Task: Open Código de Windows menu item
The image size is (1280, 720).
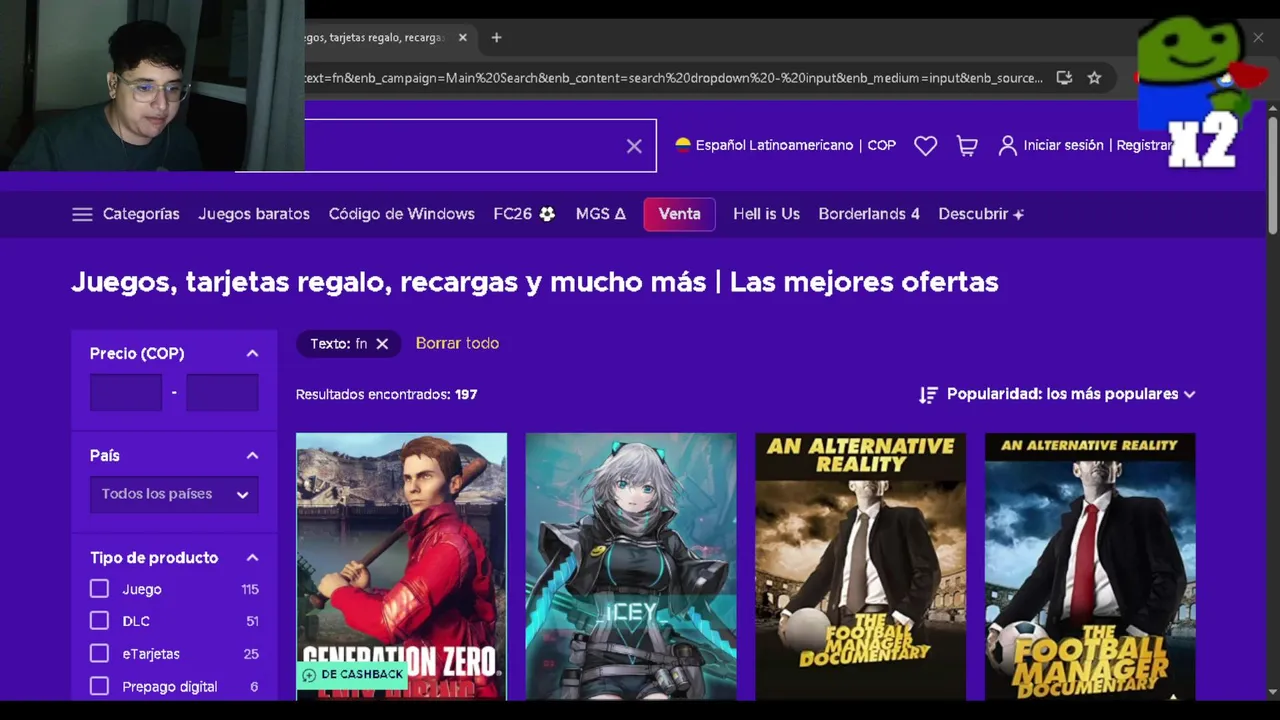Action: (402, 214)
